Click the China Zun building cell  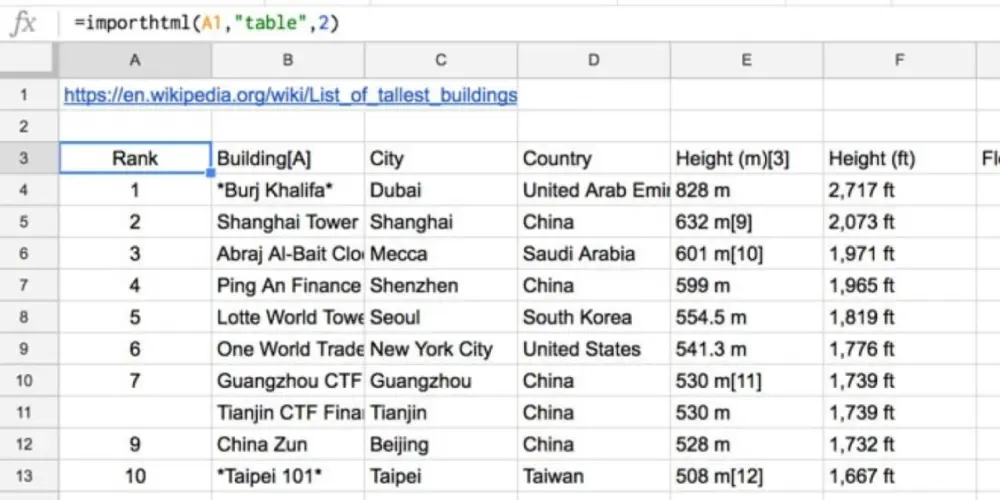(287, 445)
